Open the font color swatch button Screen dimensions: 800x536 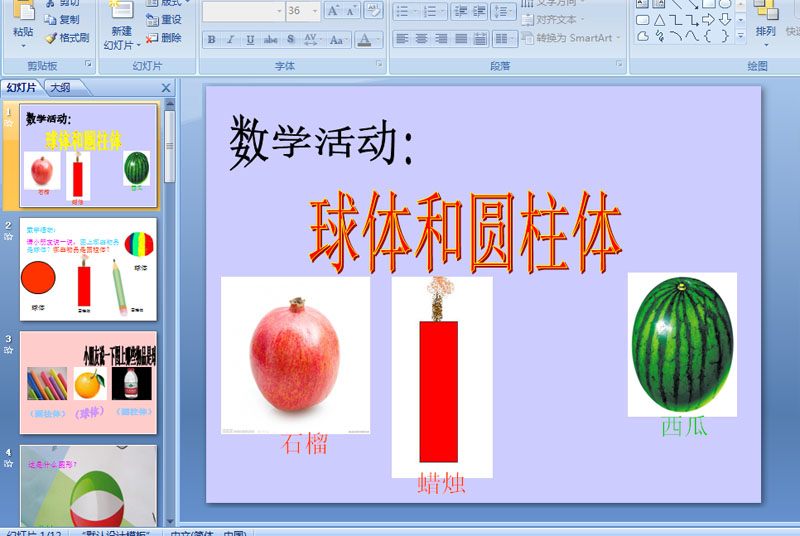coord(364,40)
